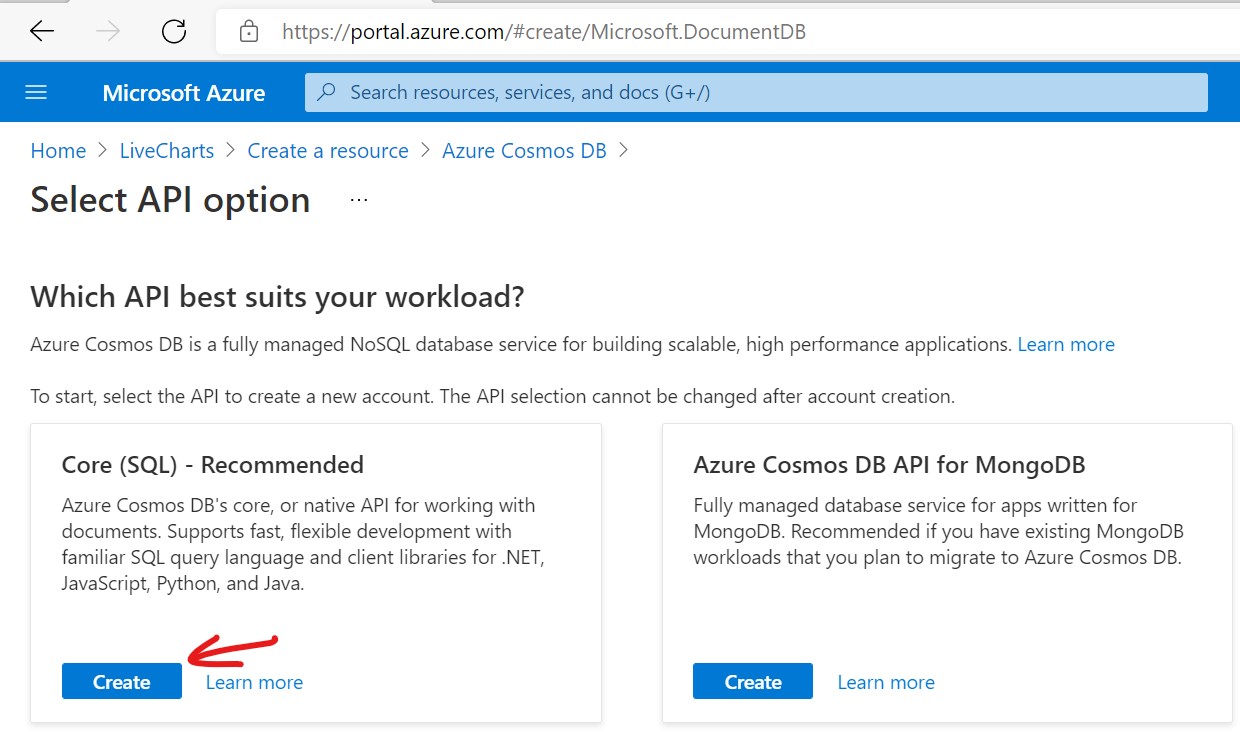
Task: Open Learn more in the Core (SQL) card
Action: [254, 682]
